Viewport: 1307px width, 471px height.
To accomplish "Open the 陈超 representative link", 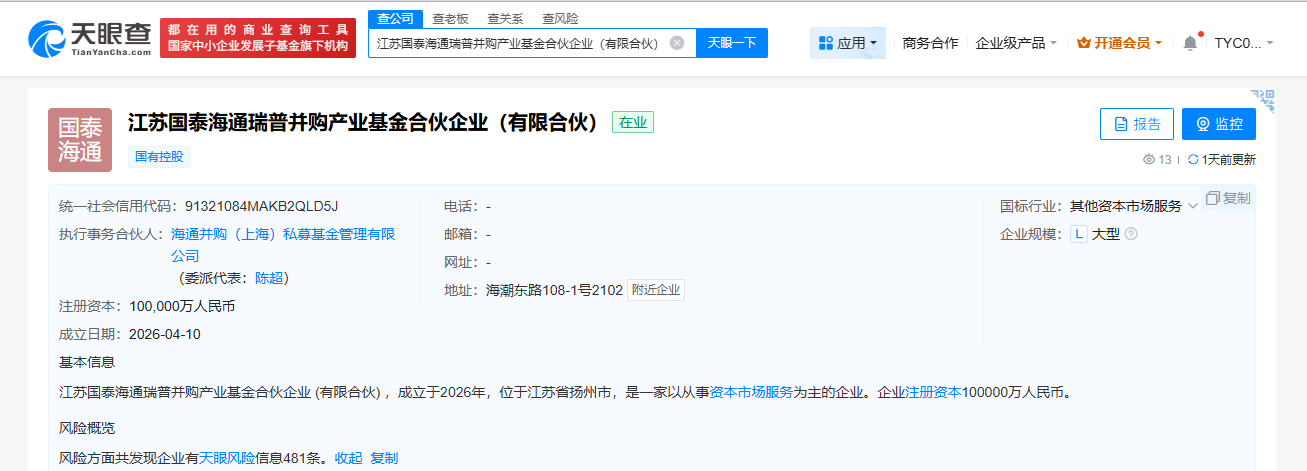I will tap(269, 278).
